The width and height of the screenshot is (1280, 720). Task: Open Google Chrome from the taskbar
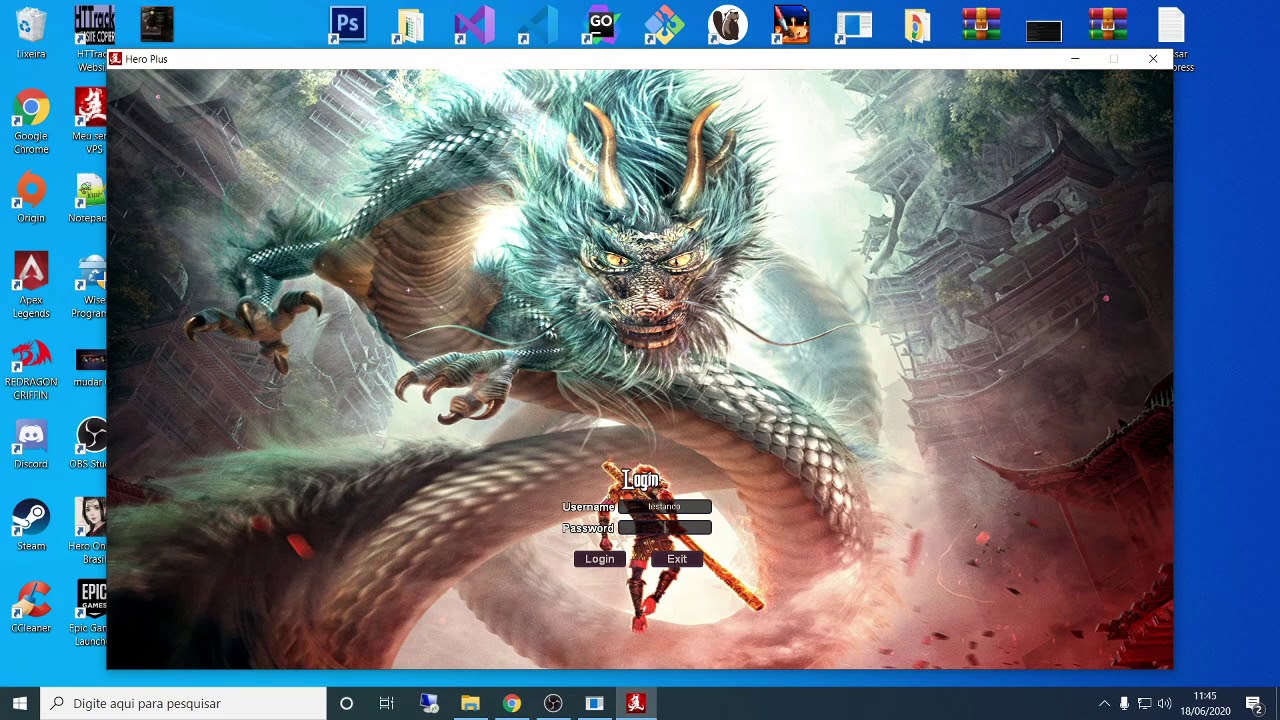point(511,703)
